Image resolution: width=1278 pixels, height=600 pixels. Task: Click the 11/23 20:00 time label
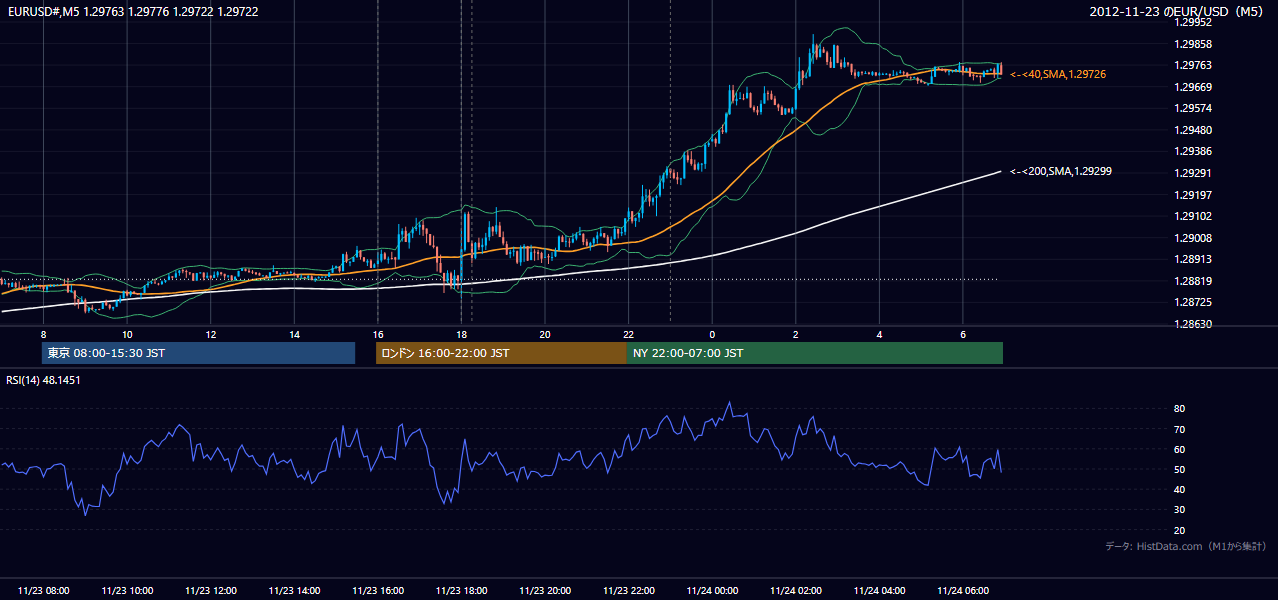point(545,590)
